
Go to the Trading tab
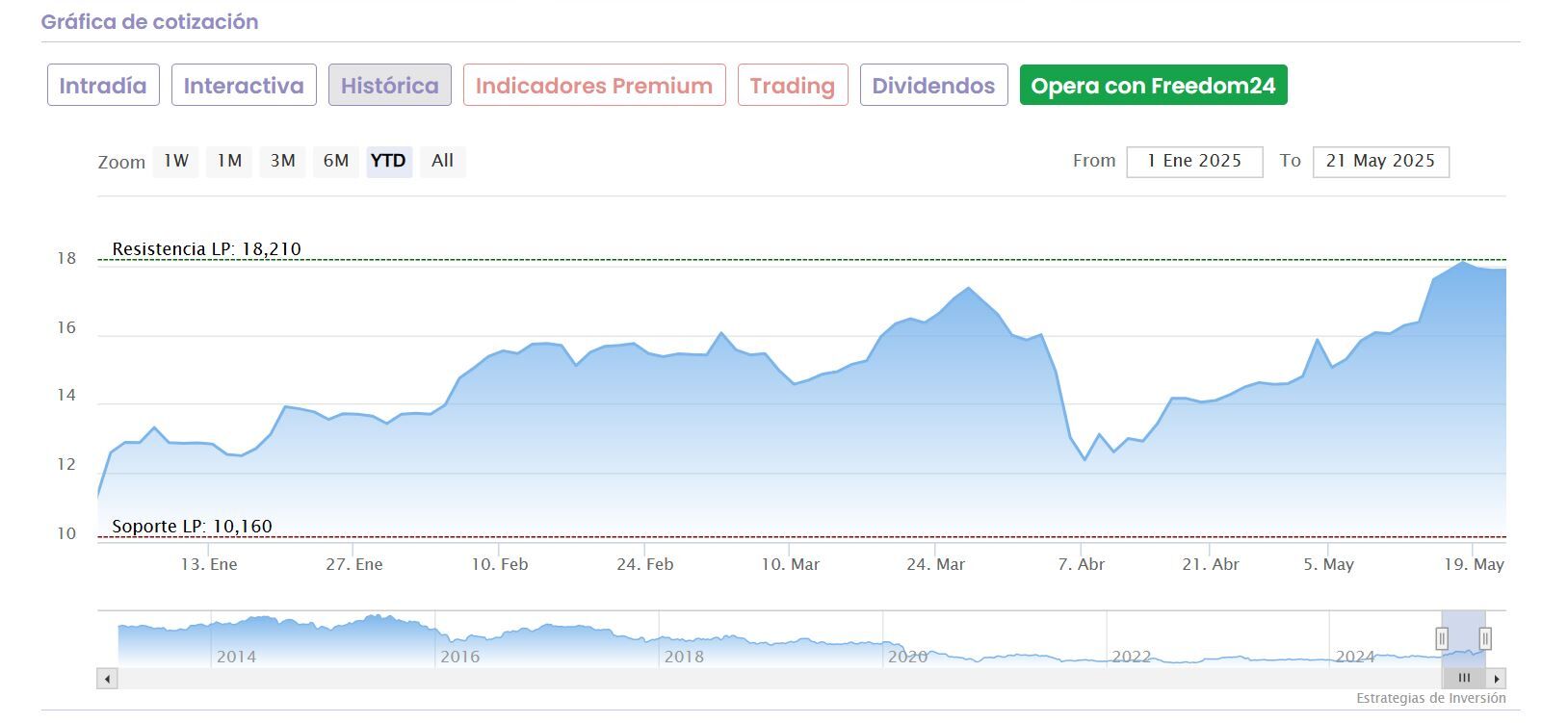point(793,86)
